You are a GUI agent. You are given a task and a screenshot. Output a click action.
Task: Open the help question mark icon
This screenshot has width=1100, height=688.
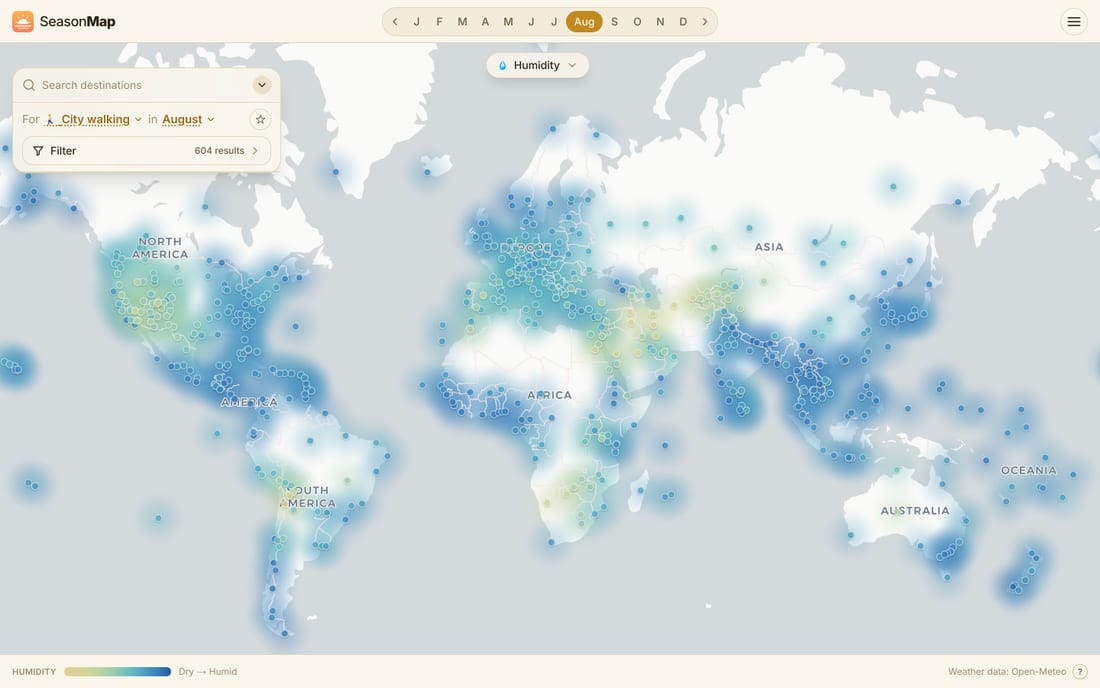(1080, 671)
